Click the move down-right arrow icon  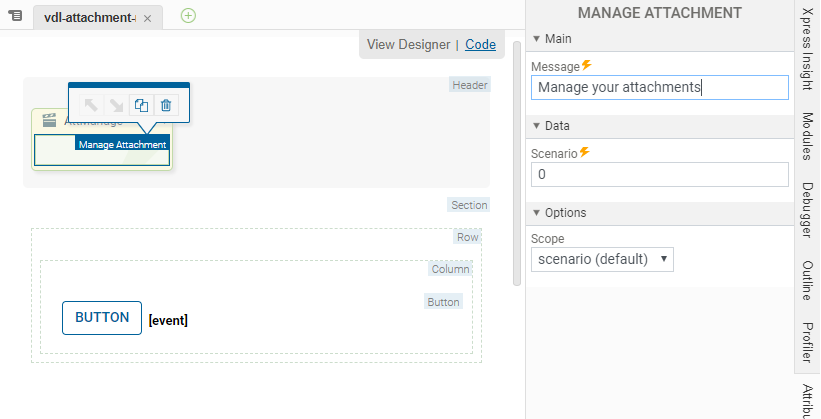[116, 105]
